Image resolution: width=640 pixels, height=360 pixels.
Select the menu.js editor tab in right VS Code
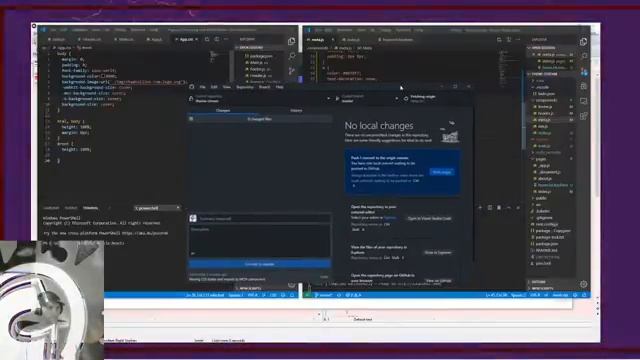click(x=319, y=40)
